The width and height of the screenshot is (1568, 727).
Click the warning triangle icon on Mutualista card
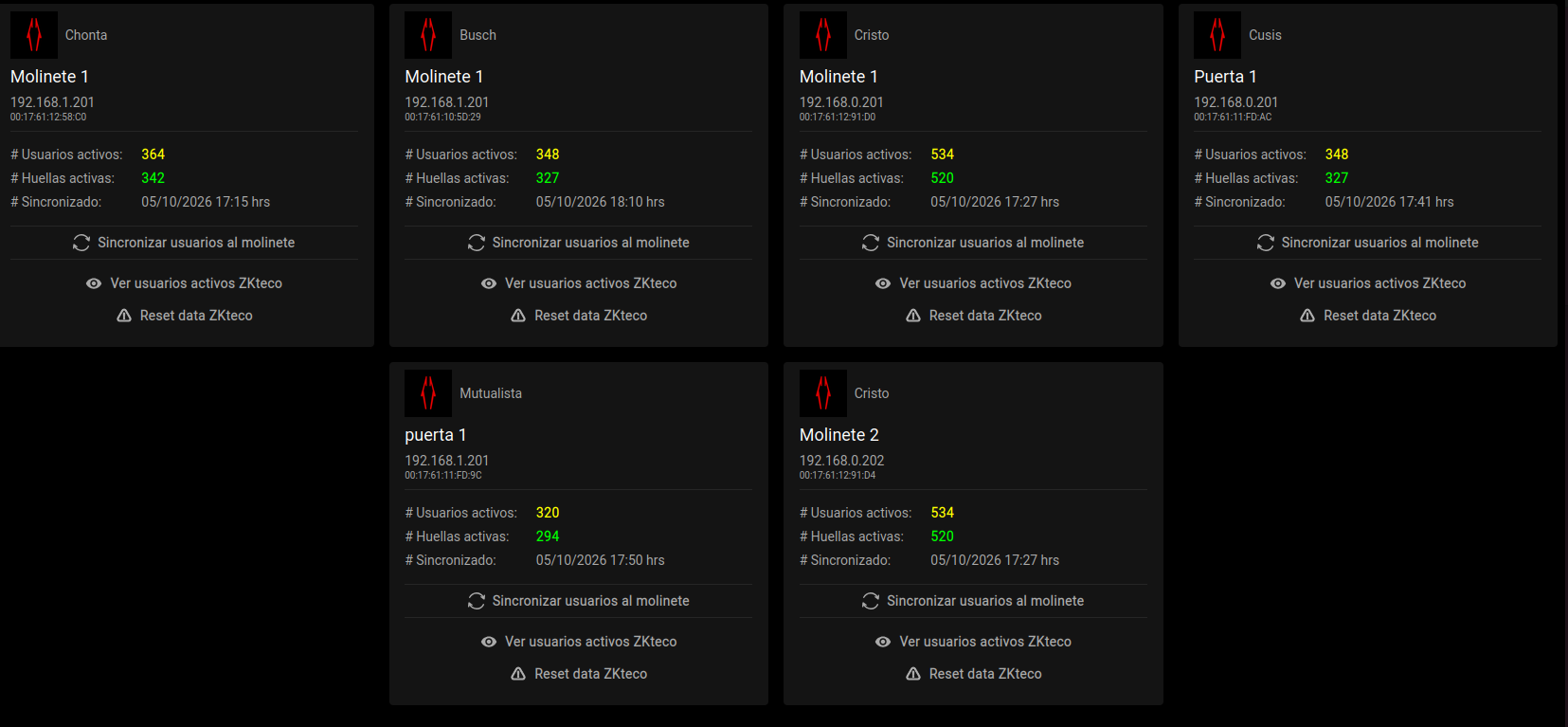coord(518,674)
